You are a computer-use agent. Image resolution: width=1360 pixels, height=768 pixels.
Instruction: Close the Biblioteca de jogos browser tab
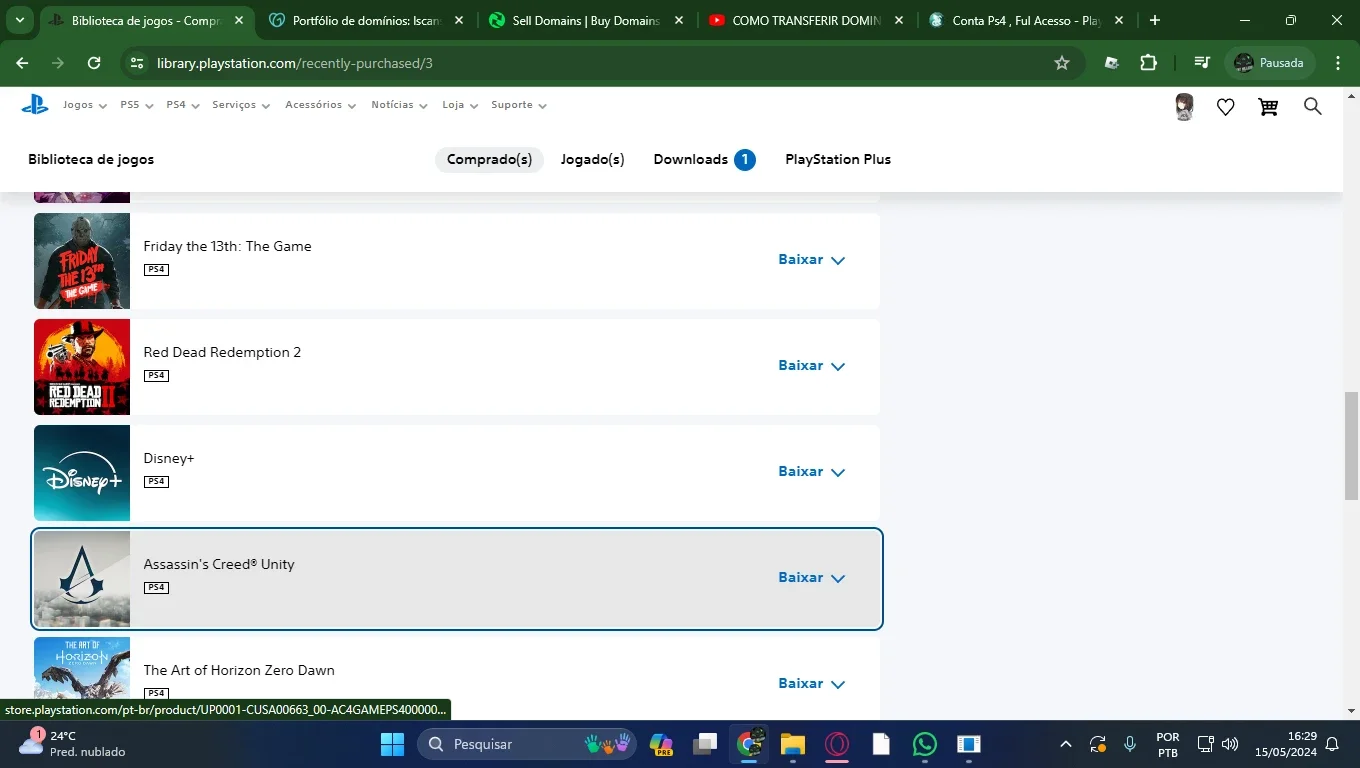(239, 20)
